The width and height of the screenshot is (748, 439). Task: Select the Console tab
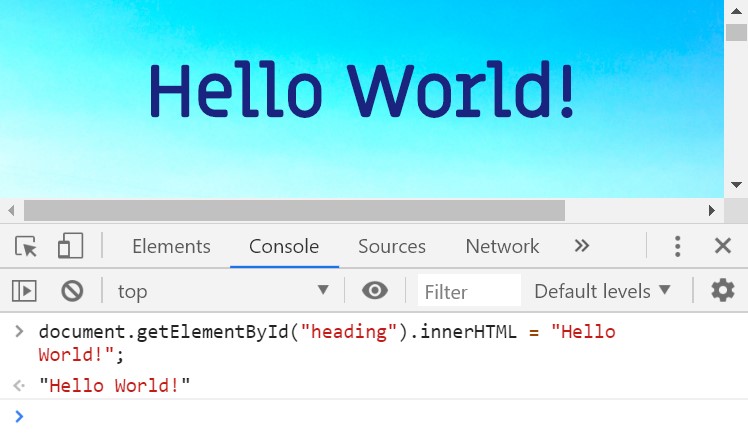tap(284, 246)
